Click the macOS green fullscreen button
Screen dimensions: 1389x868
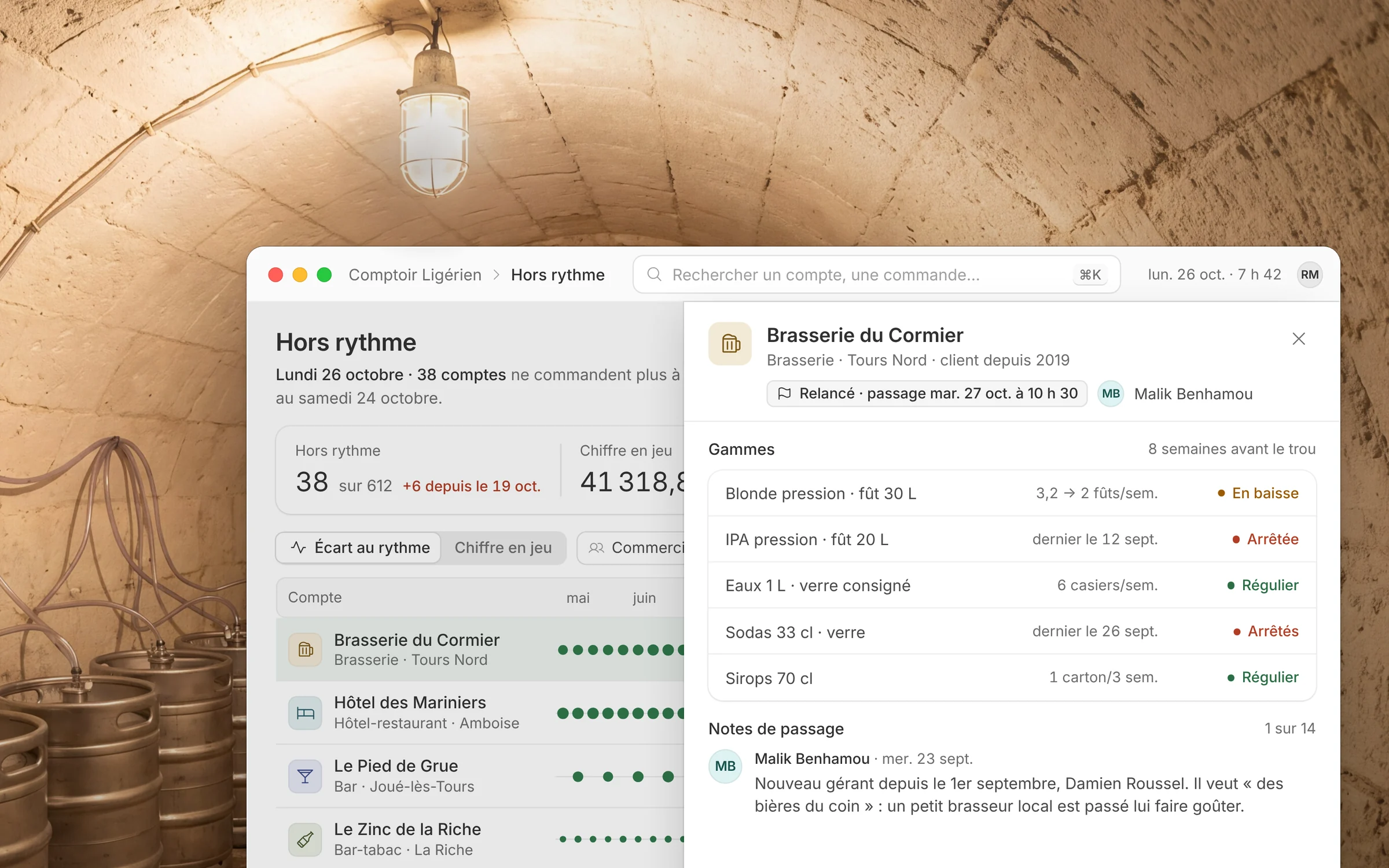coord(324,274)
